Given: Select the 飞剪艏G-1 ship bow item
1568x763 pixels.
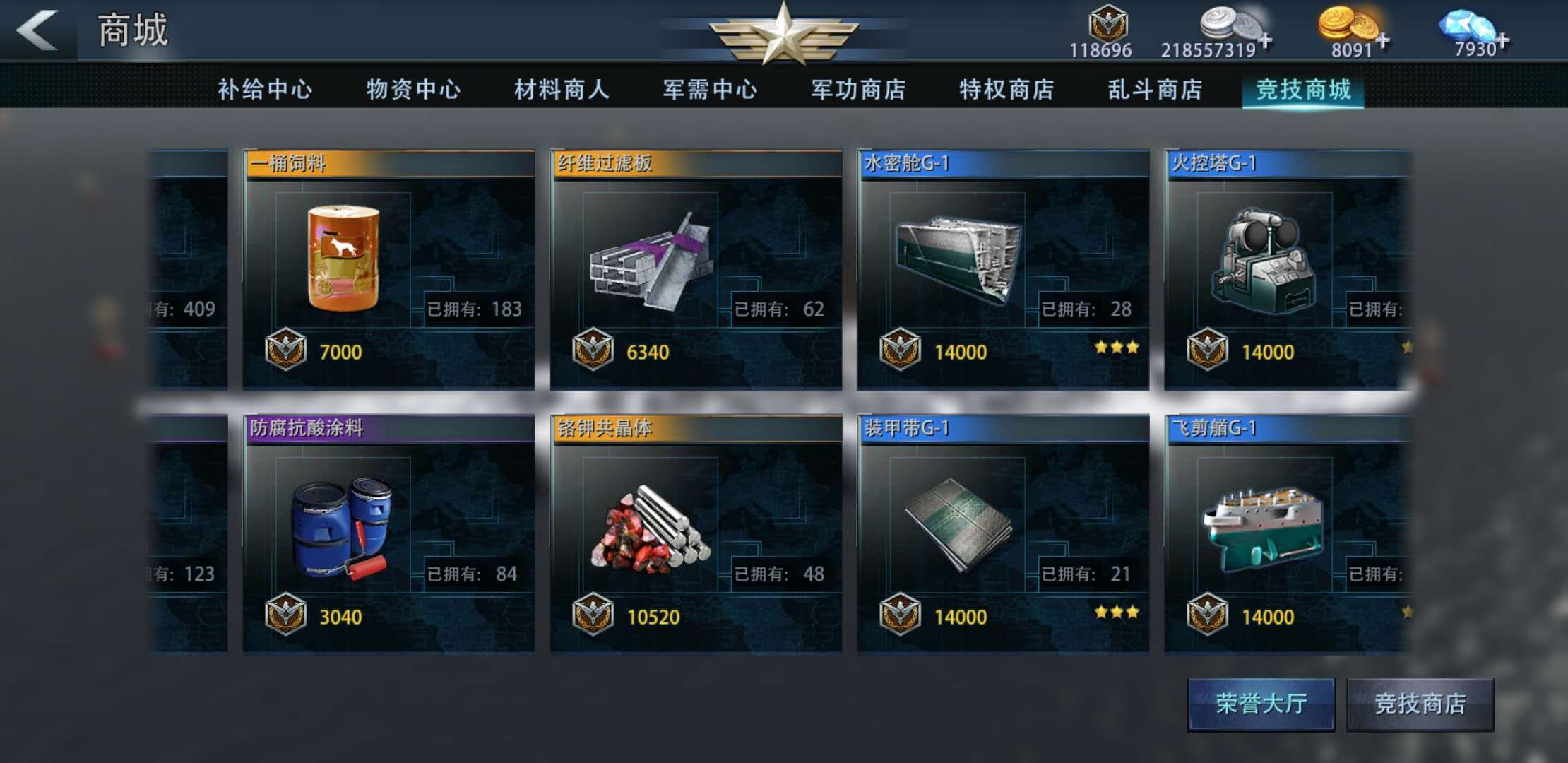Looking at the screenshot, I should coord(1288,534).
